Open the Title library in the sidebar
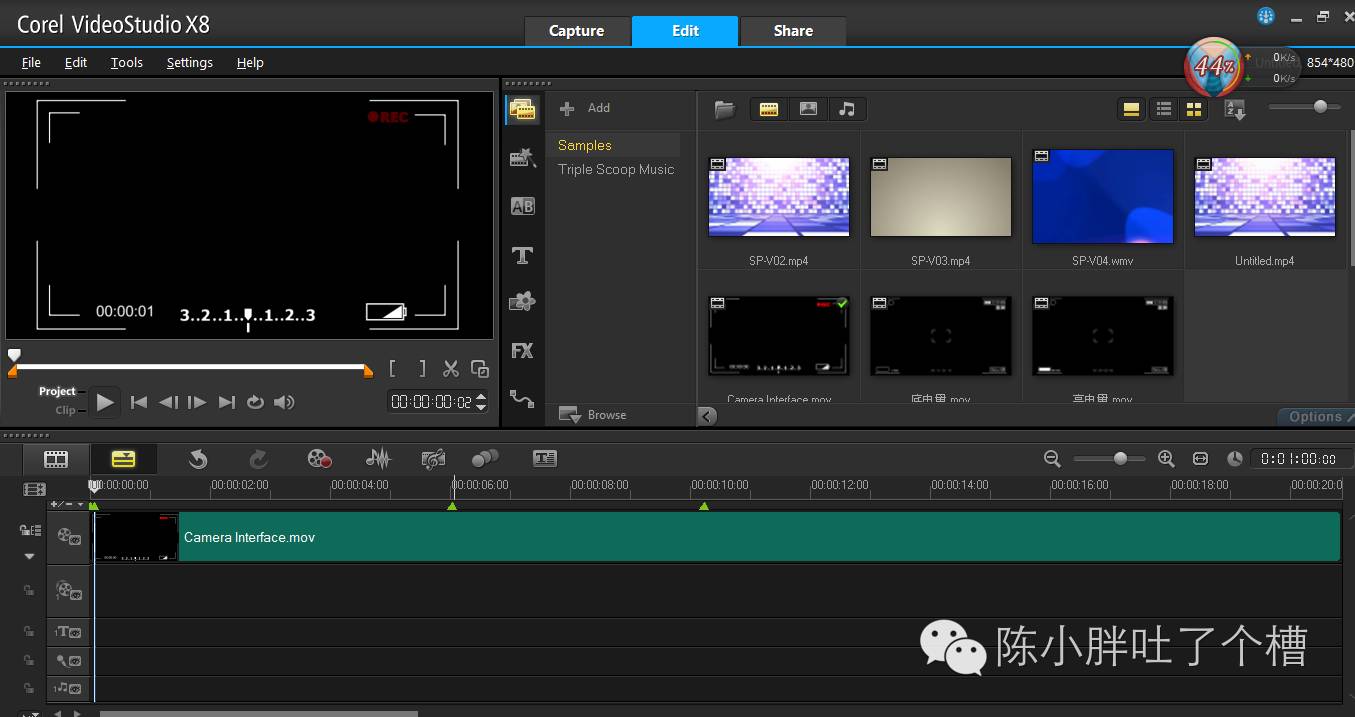Screen dimensions: 1355x717 (x=522, y=255)
